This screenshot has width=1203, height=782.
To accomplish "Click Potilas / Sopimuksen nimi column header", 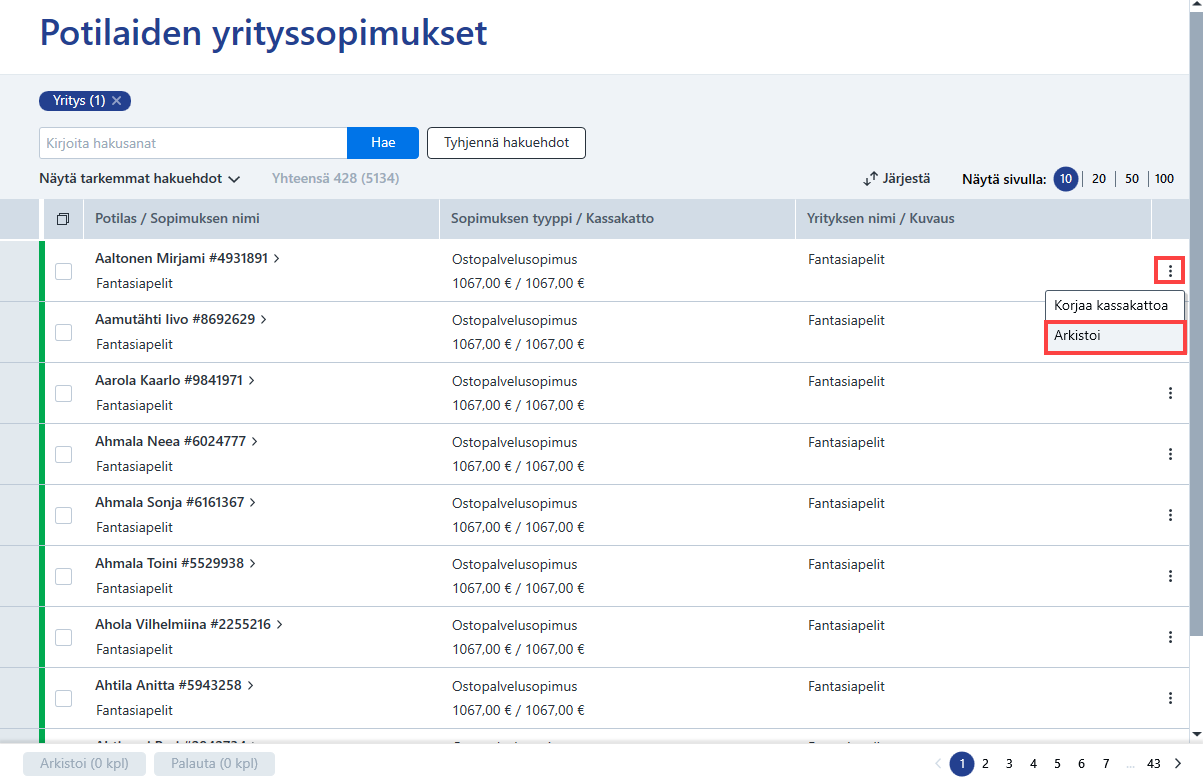I will tap(263, 219).
